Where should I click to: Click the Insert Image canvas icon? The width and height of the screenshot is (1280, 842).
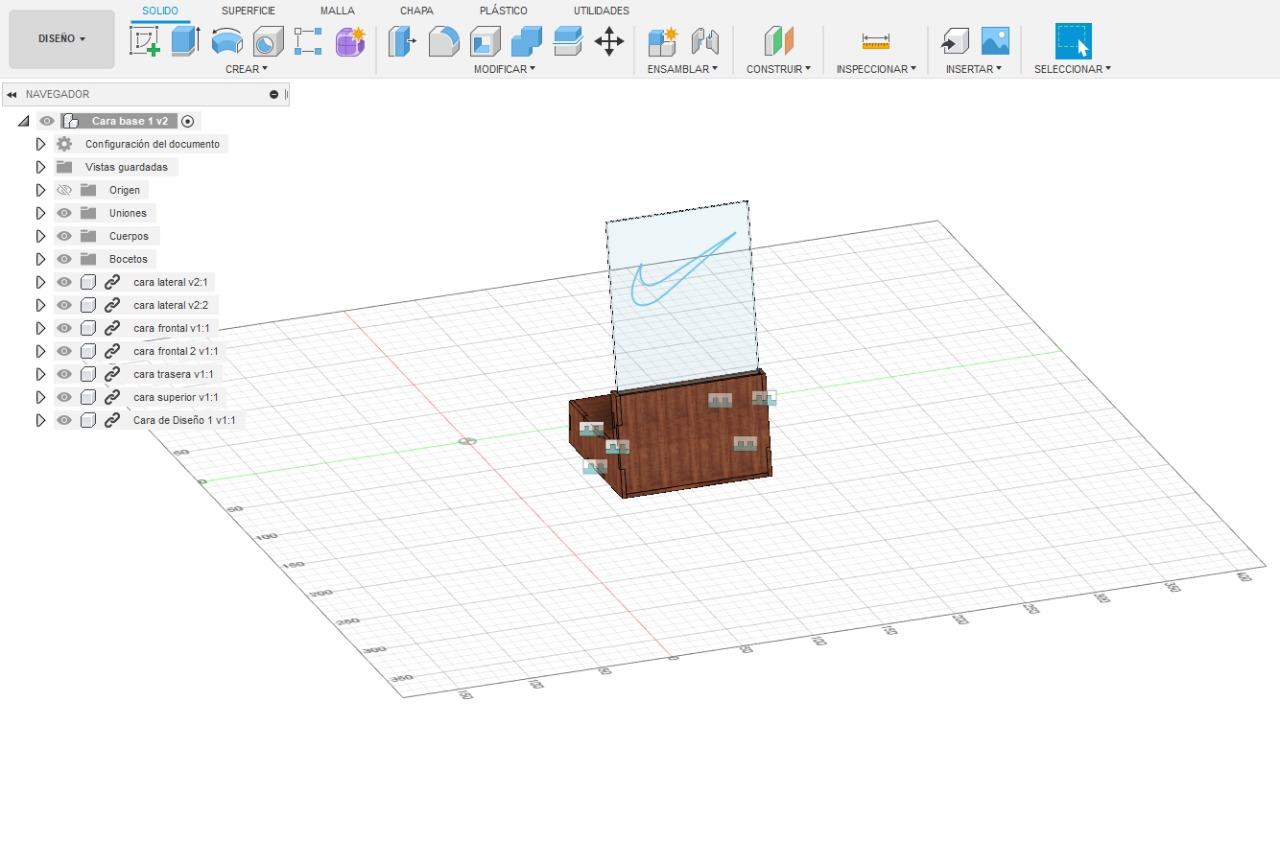(995, 41)
